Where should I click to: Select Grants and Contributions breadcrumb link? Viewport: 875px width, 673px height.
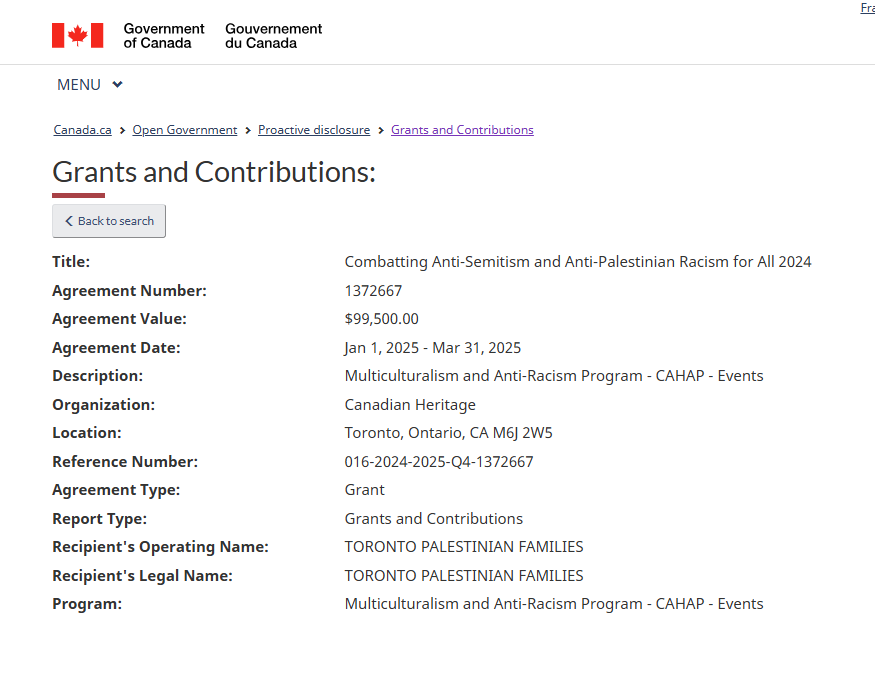462,130
